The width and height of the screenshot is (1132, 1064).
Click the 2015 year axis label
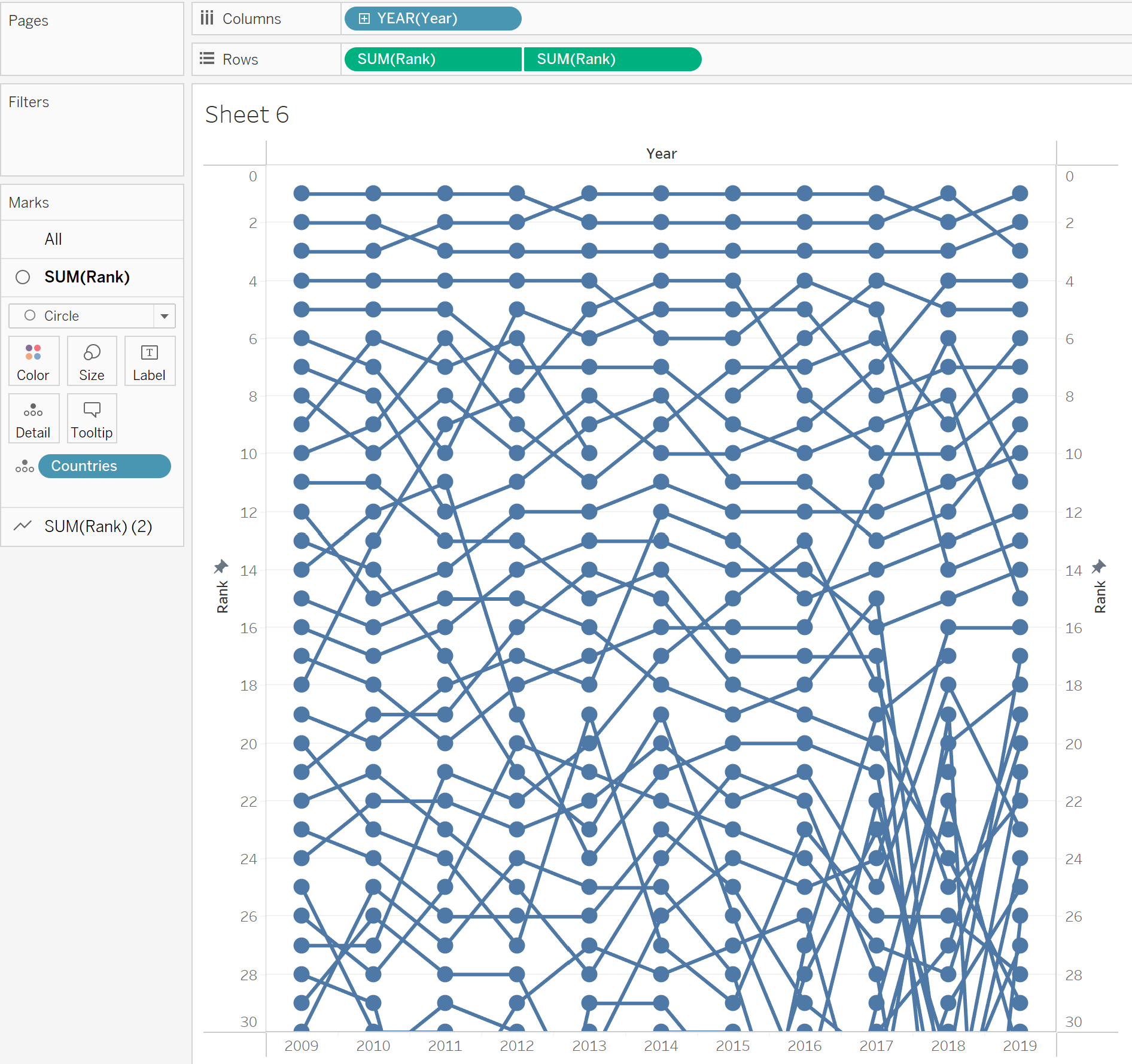coord(733,1045)
